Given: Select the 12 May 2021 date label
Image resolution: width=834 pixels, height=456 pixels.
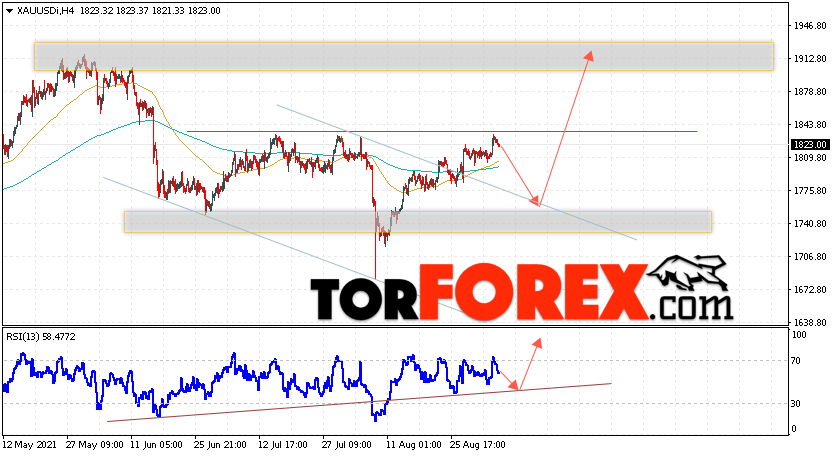Looking at the screenshot, I should pos(30,444).
